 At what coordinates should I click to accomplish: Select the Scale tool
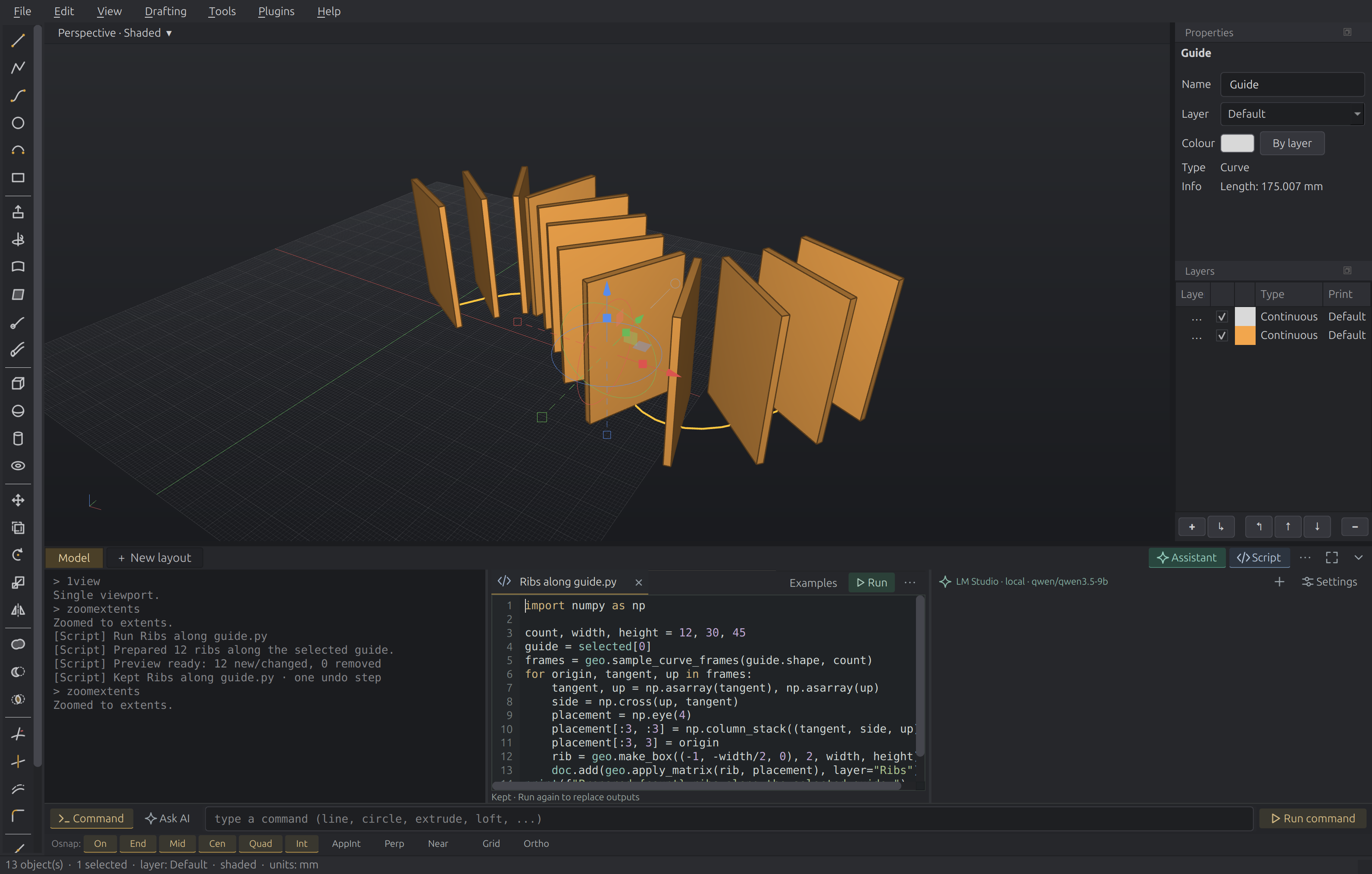[x=18, y=582]
